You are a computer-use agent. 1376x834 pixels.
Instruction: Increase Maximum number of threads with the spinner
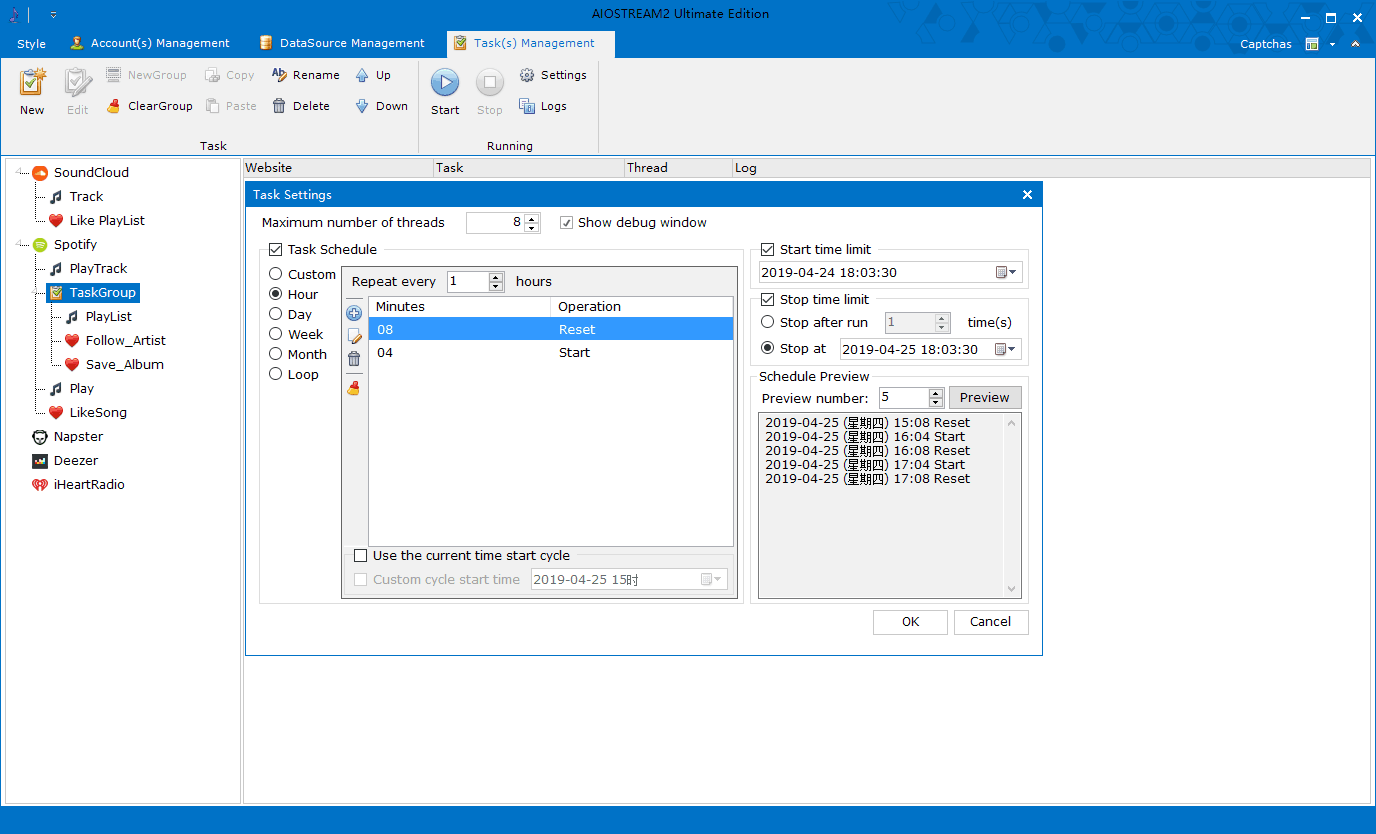pos(532,217)
